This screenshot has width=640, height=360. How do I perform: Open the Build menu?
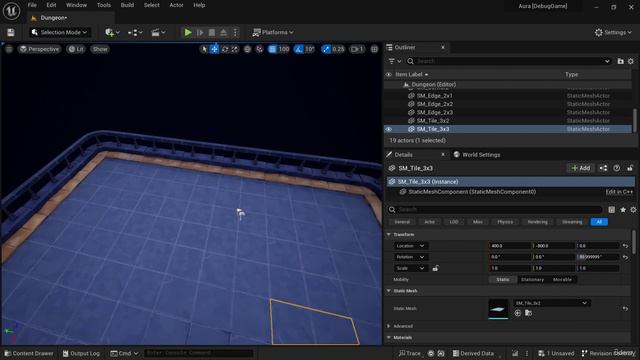[x=127, y=5]
